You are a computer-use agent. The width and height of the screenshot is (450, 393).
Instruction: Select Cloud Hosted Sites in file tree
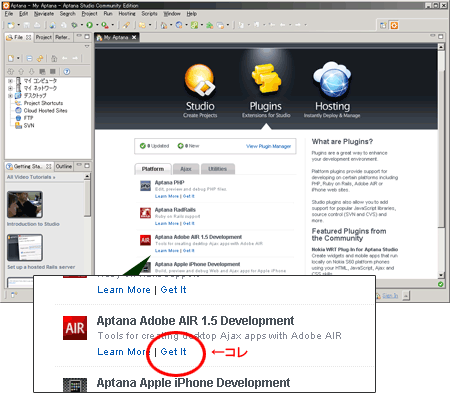click(x=45, y=111)
